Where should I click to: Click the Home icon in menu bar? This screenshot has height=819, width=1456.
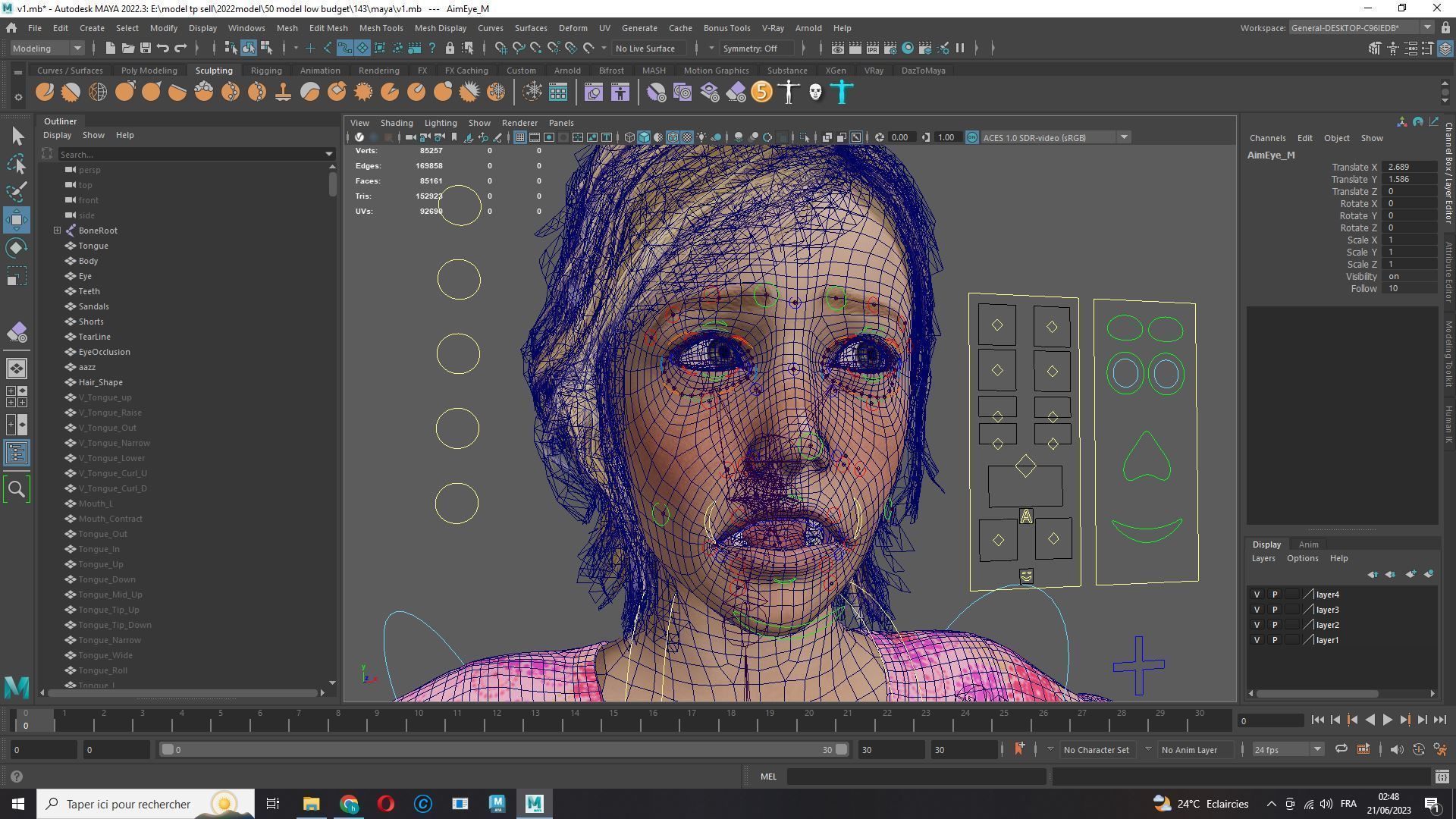click(x=11, y=28)
